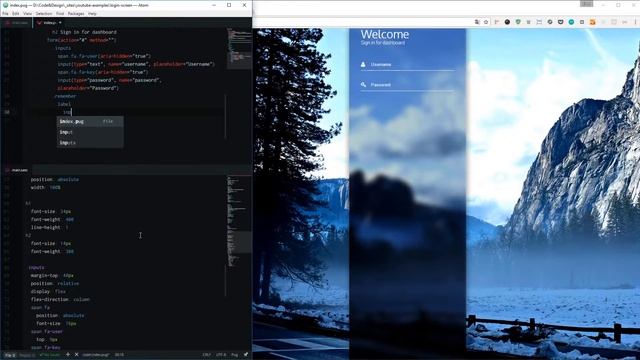The width and height of the screenshot is (640, 360).
Task: Click the file path in Atom status bar
Action: click(96, 355)
